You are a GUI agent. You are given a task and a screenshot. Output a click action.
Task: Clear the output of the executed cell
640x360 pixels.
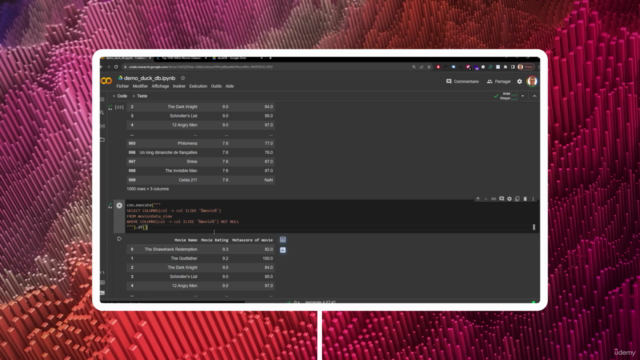point(119,239)
